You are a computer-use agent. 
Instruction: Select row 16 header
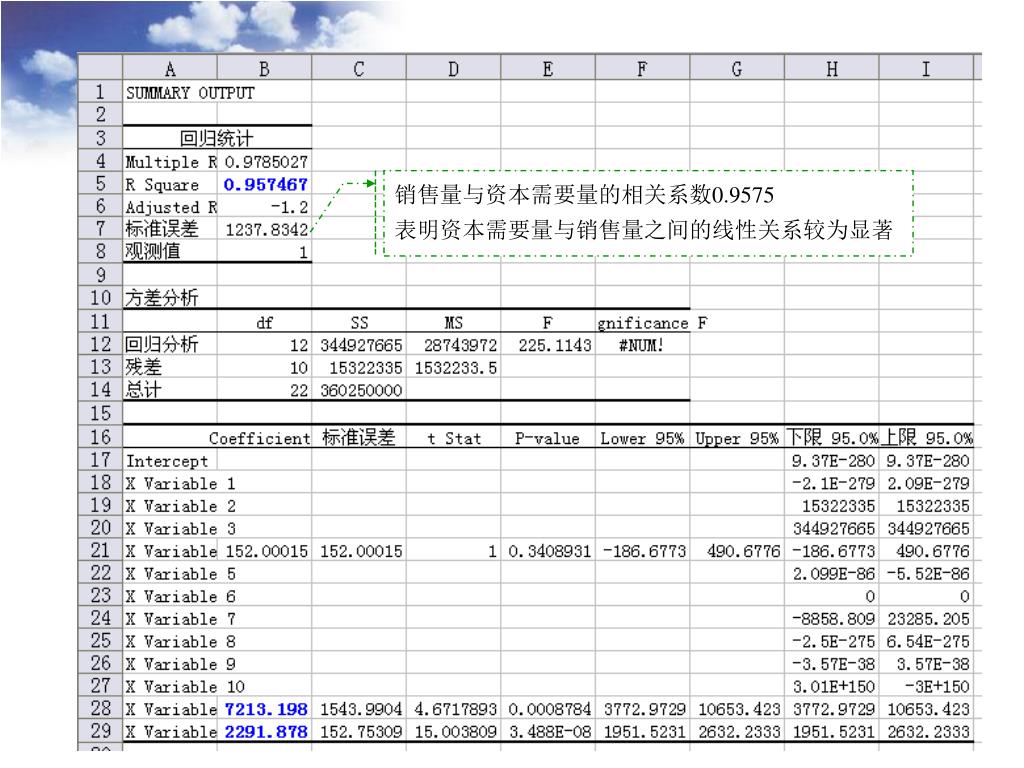pos(101,437)
